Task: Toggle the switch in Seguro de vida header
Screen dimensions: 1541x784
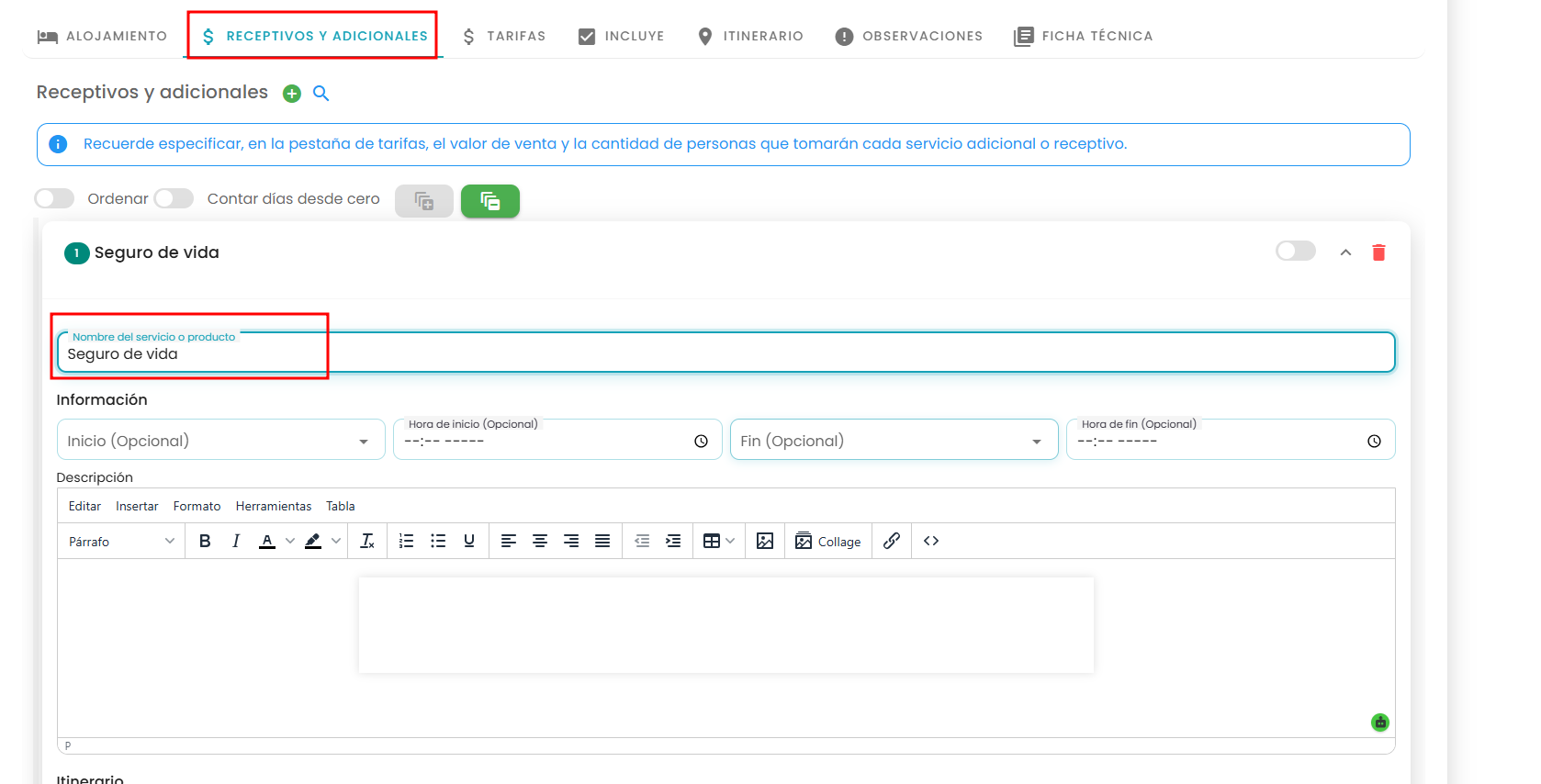Action: [1295, 251]
